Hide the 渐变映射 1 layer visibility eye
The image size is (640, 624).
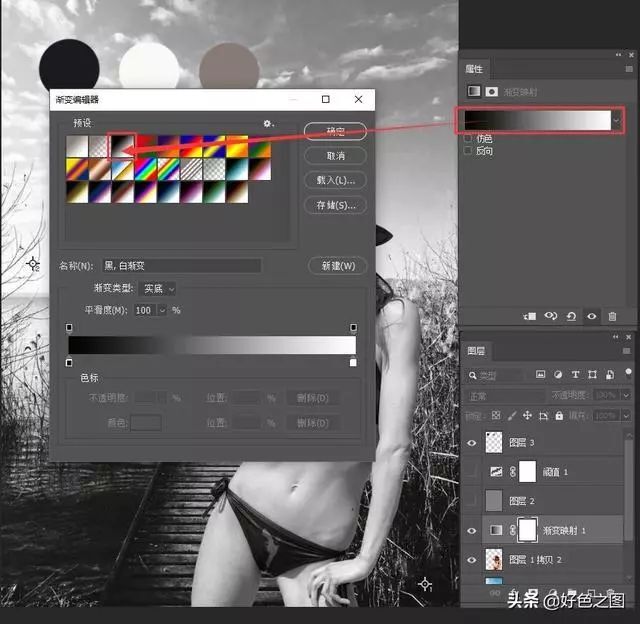pos(473,530)
